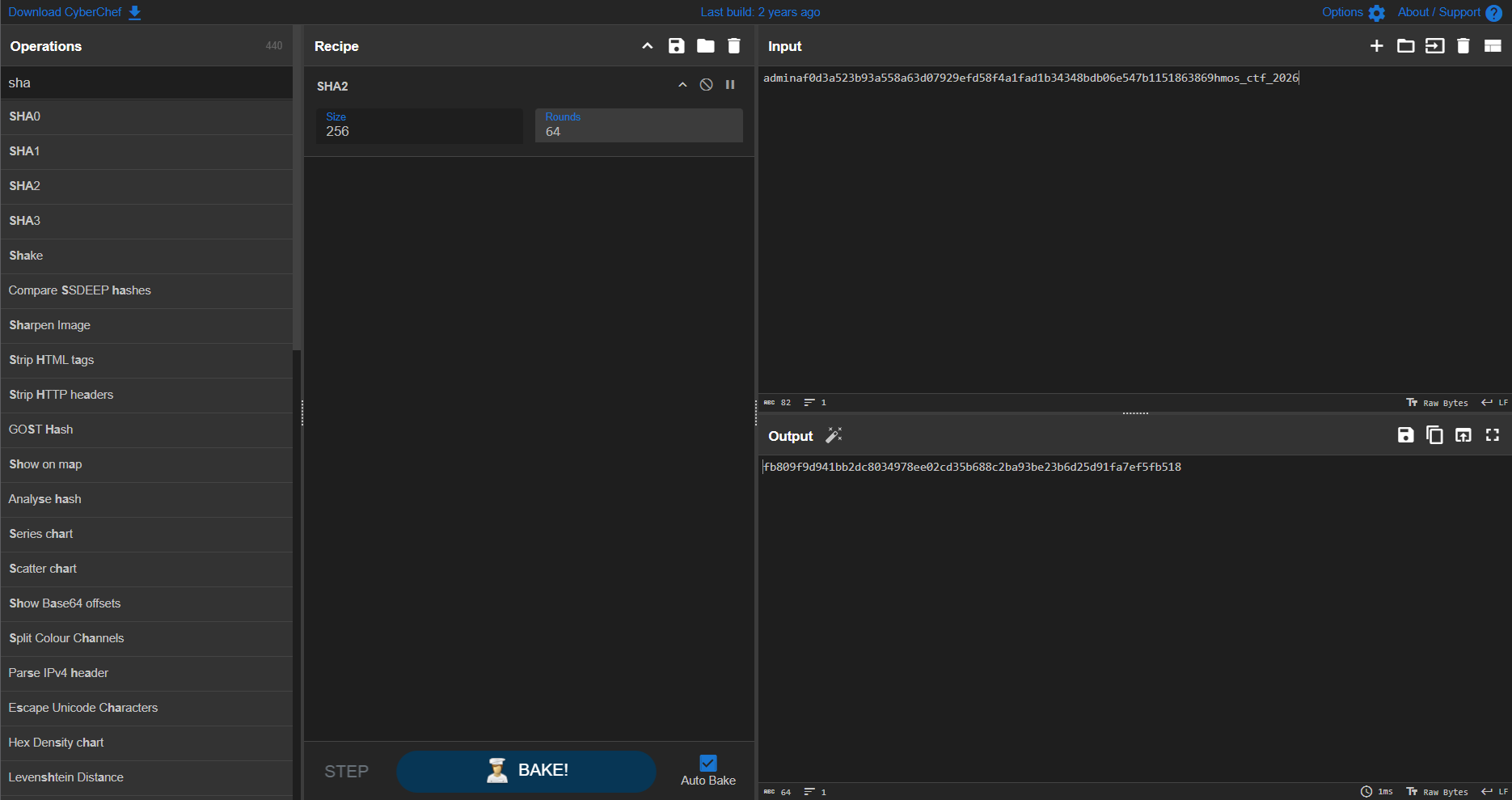The image size is (1512, 800).
Task: Select the SHA0 operation
Action: [x=146, y=116]
